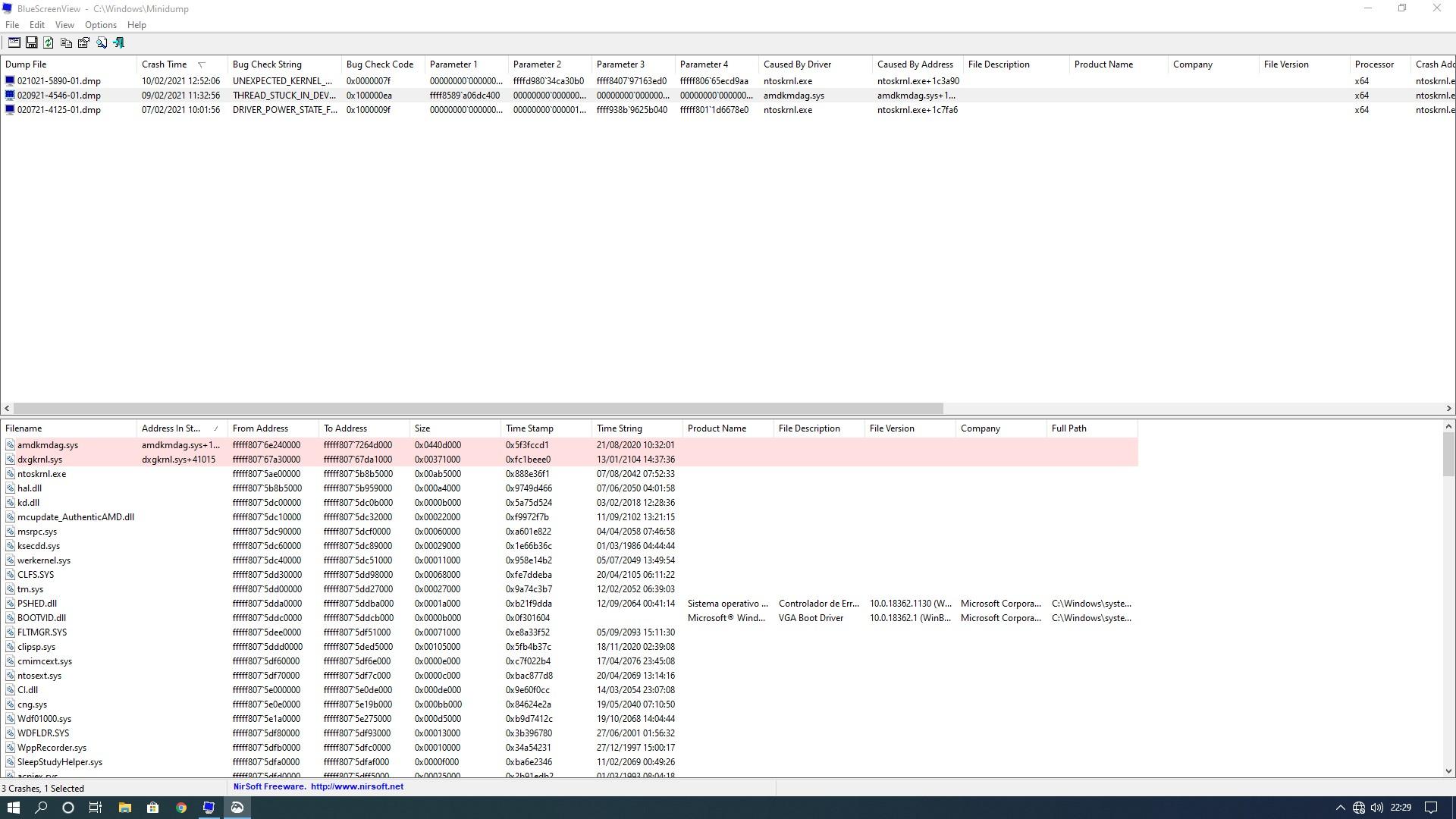This screenshot has width=1456, height=819.
Task: Open notification center icon
Action: pyautogui.click(x=1431, y=808)
